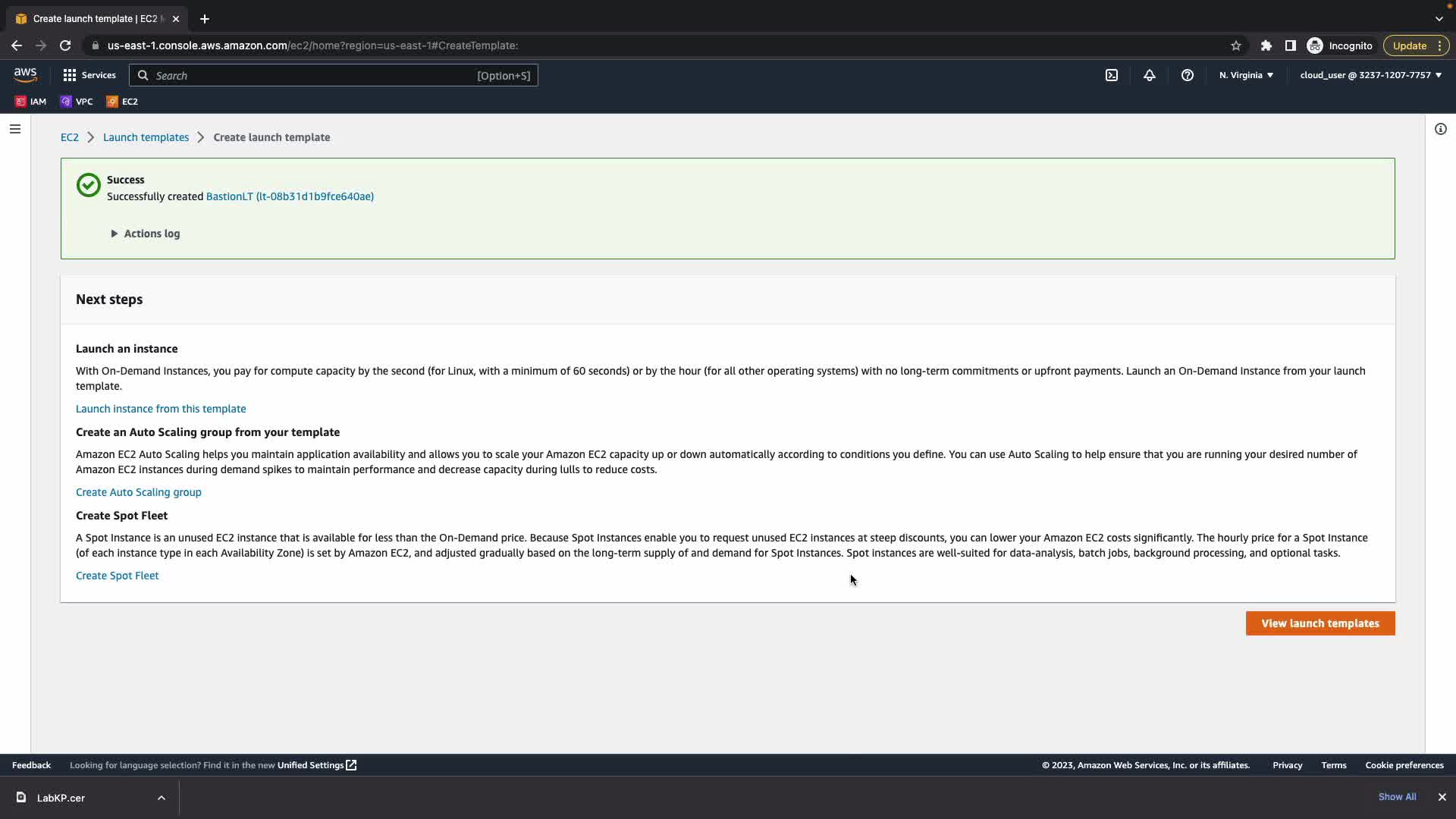Open LabKP.cer download options chevron
The image size is (1456, 819).
click(x=162, y=798)
